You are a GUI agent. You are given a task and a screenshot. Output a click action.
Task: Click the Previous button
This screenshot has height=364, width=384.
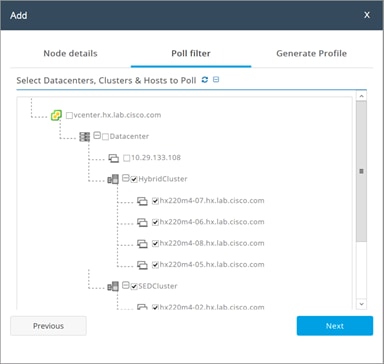(48, 326)
